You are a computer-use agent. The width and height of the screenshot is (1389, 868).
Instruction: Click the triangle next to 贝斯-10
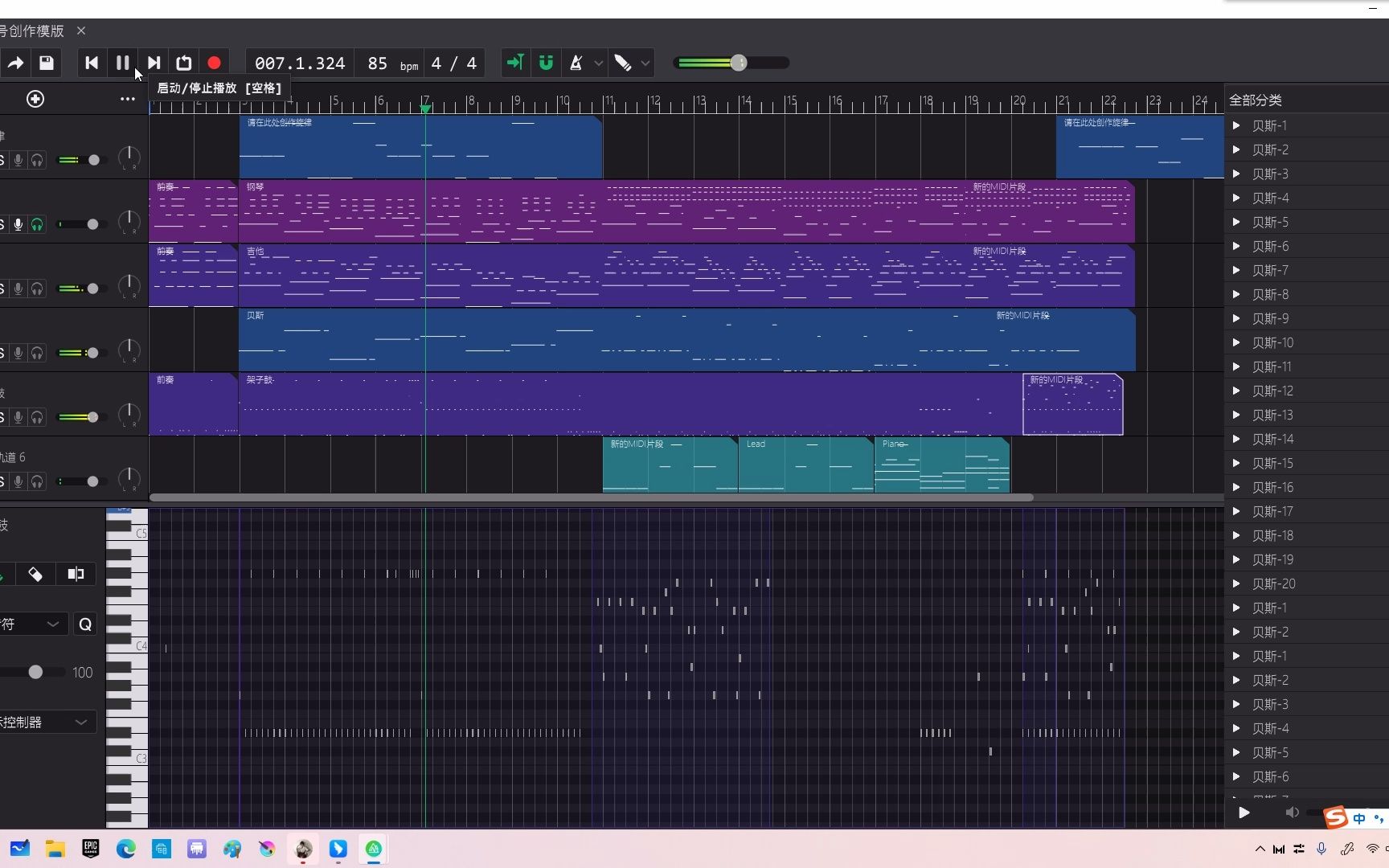pyautogui.click(x=1236, y=342)
